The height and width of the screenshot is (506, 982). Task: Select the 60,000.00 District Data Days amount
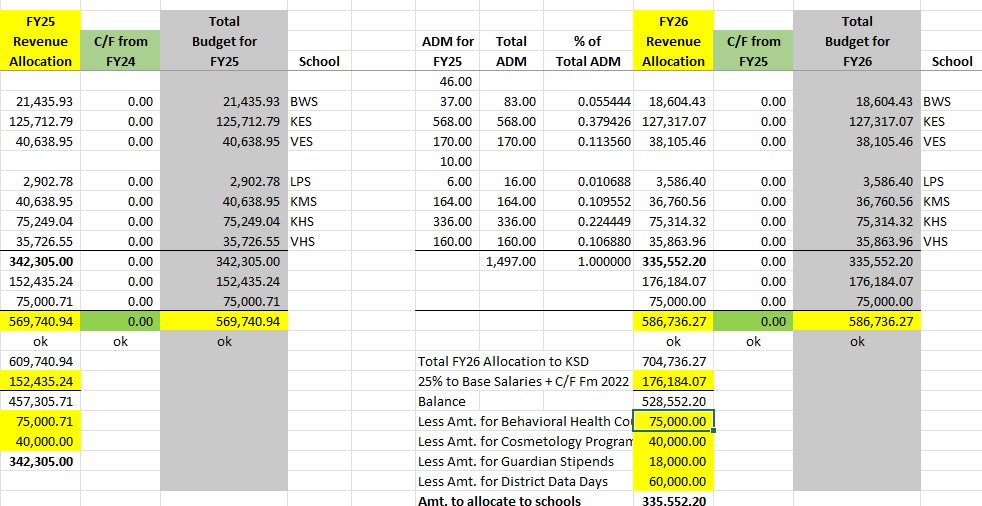coord(673,481)
